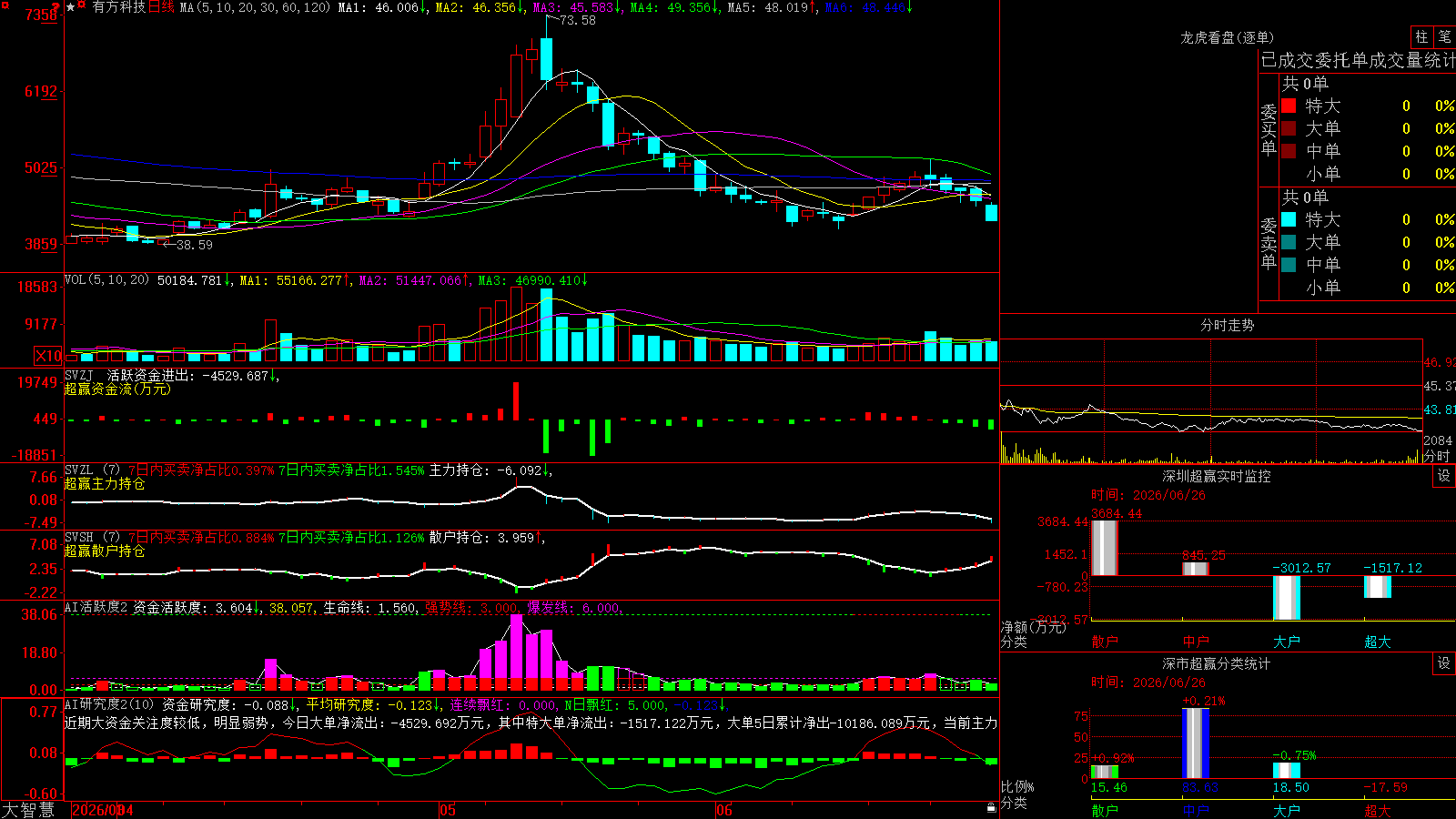The image size is (1456, 819).
Task: Click the 超赢散户持仓 label
Action: pyautogui.click(x=105, y=551)
